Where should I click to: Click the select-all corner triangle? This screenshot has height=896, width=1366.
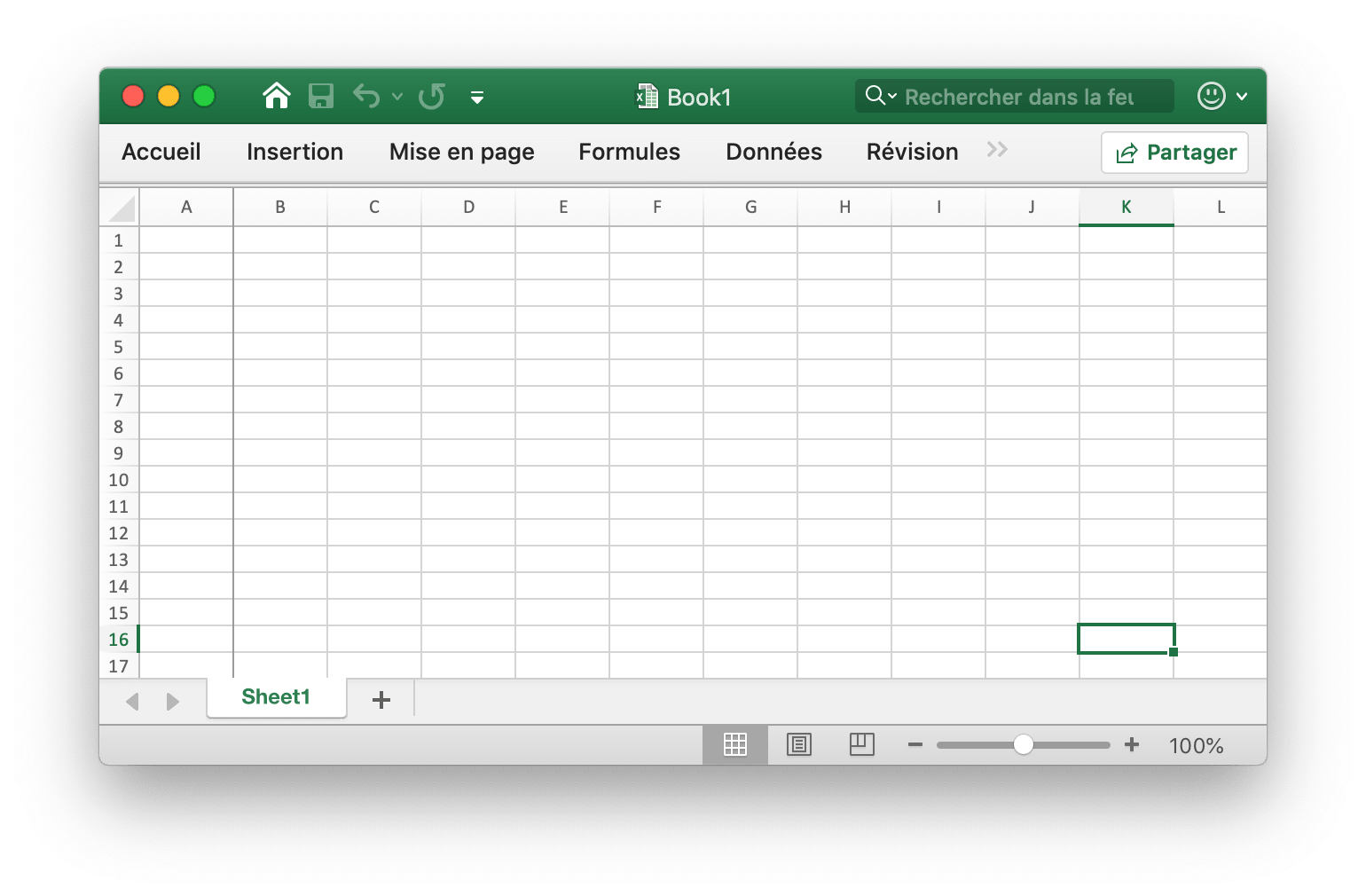[x=122, y=208]
